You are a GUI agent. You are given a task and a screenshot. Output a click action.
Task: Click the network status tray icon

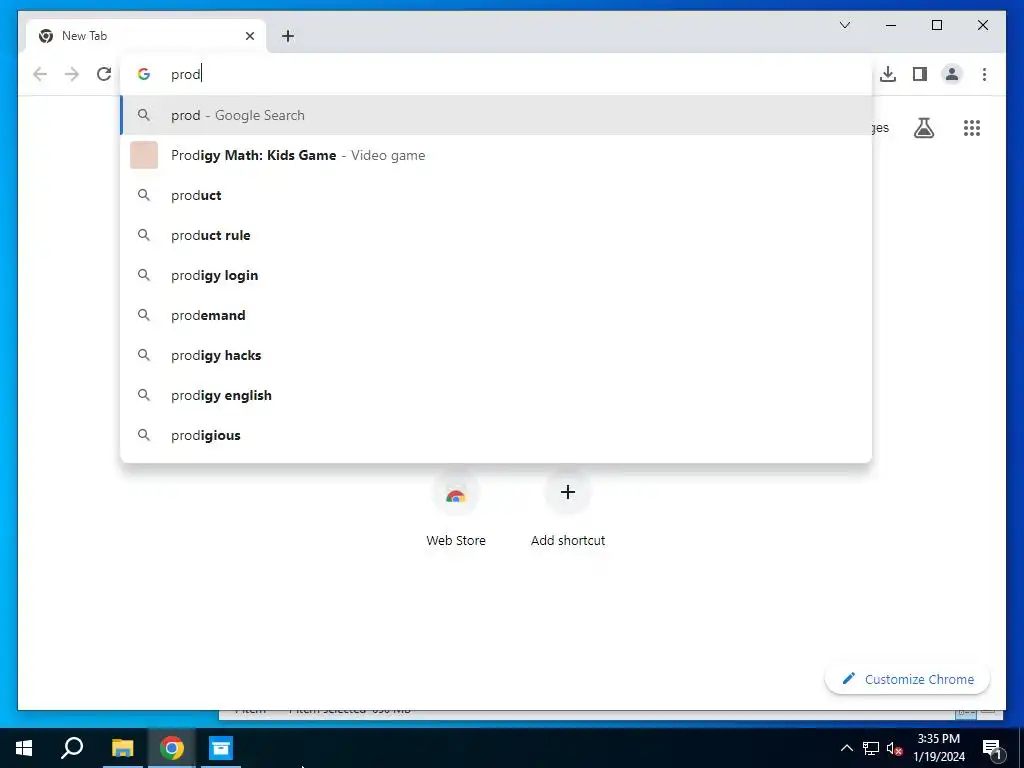click(871, 748)
